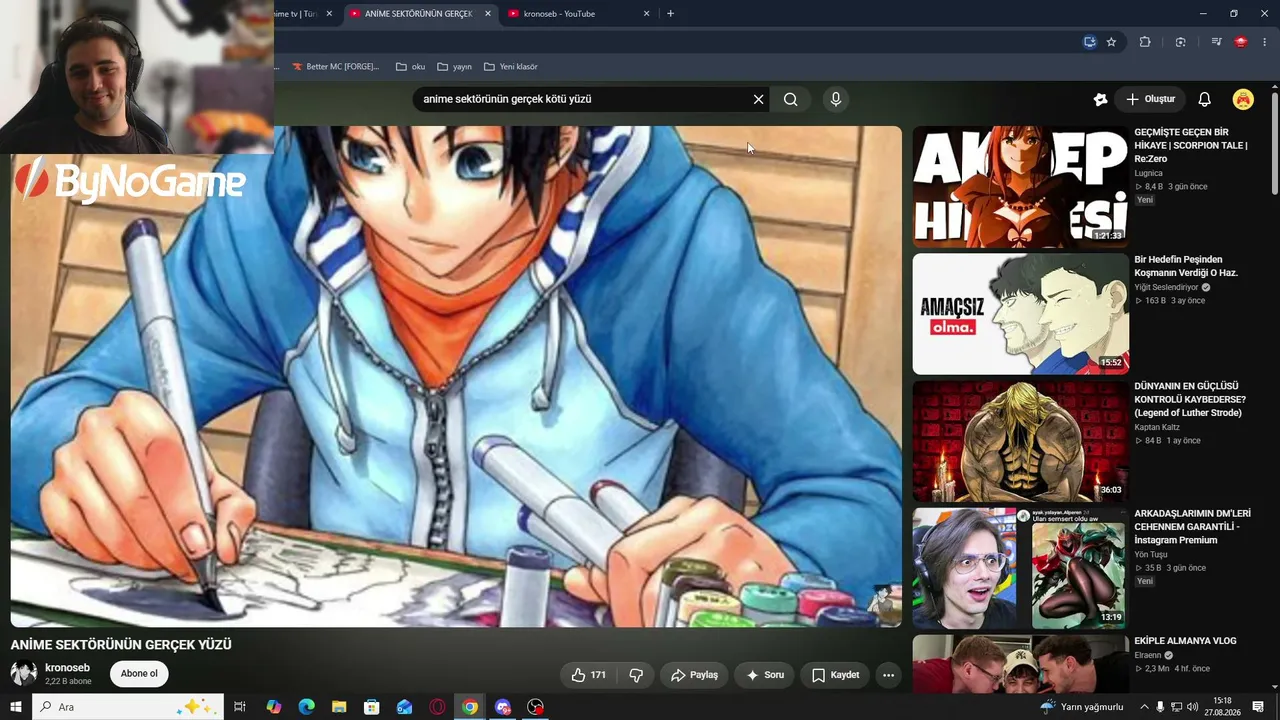Launch Copilot from the taskbar
The height and width of the screenshot is (720, 1280).
[x=274, y=707]
